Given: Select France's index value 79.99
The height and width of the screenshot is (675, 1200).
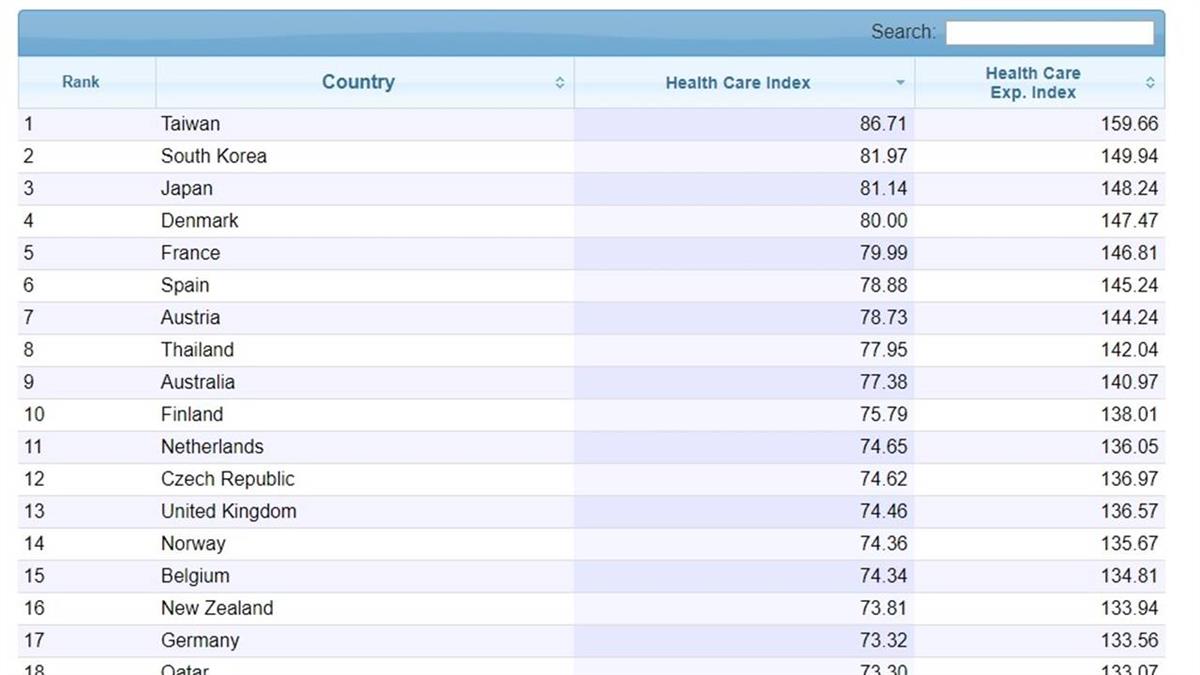Looking at the screenshot, I should pyautogui.click(x=883, y=253).
